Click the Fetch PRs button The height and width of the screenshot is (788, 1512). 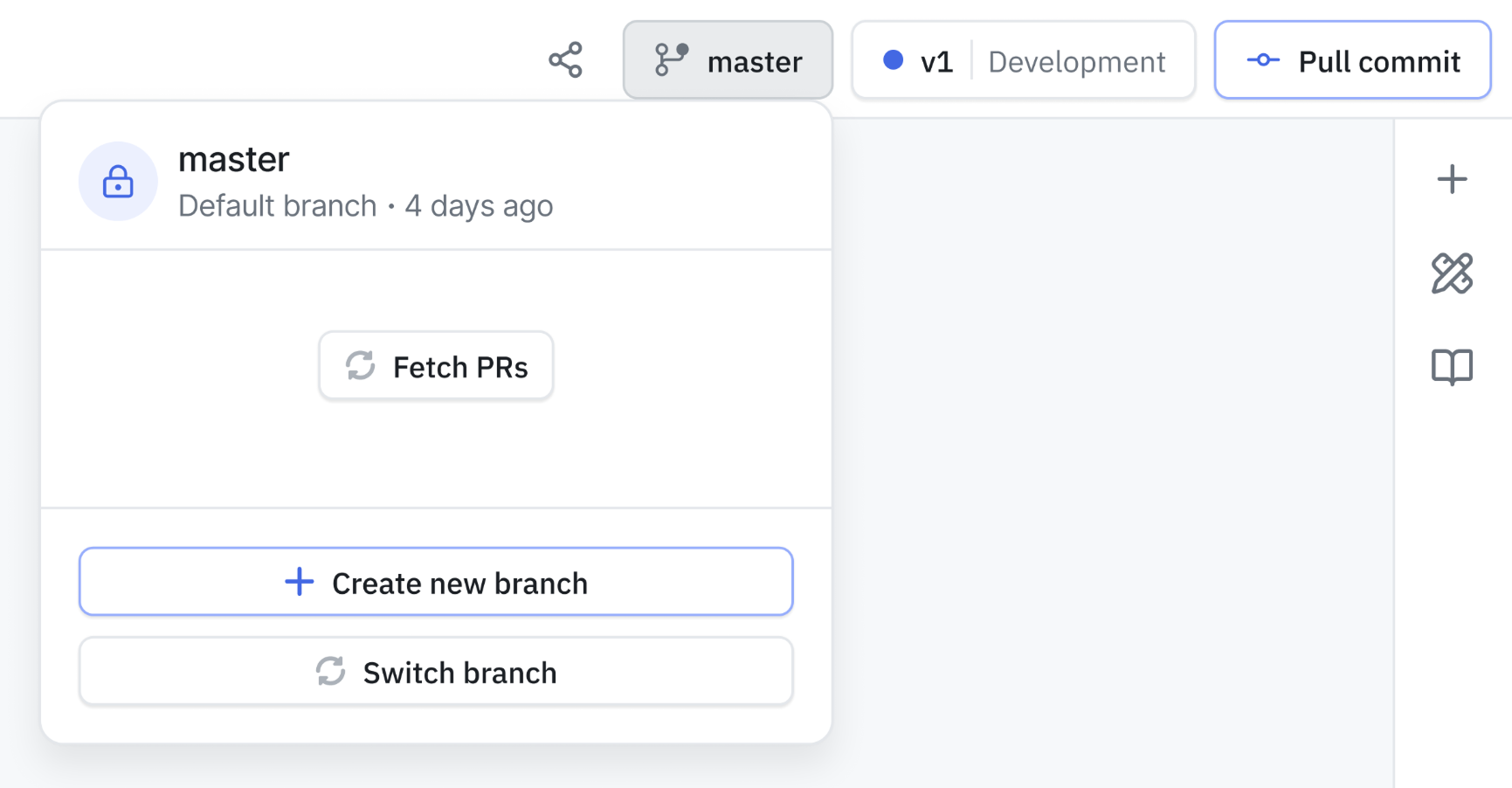(x=436, y=366)
